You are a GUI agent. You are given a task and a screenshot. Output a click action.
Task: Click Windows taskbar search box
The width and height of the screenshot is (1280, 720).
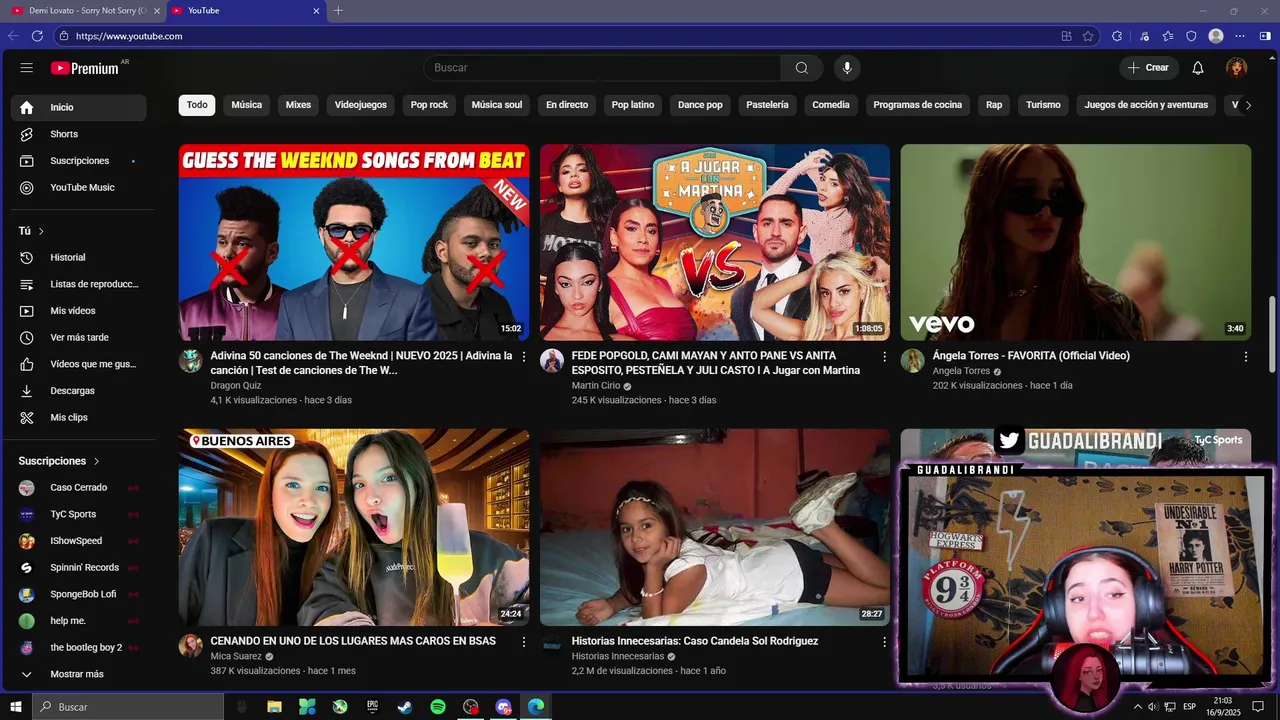128,707
